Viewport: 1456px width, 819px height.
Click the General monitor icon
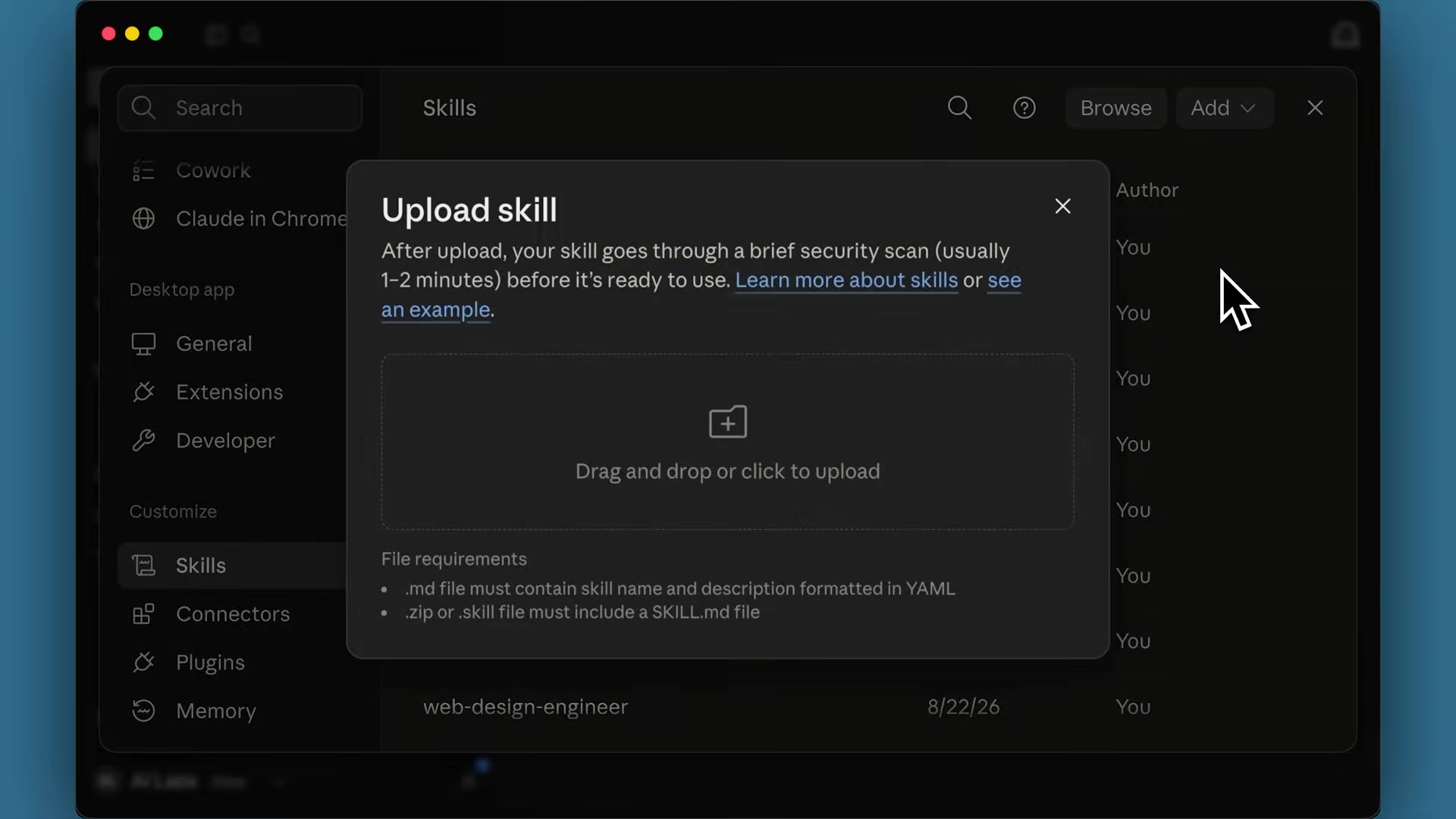click(143, 344)
